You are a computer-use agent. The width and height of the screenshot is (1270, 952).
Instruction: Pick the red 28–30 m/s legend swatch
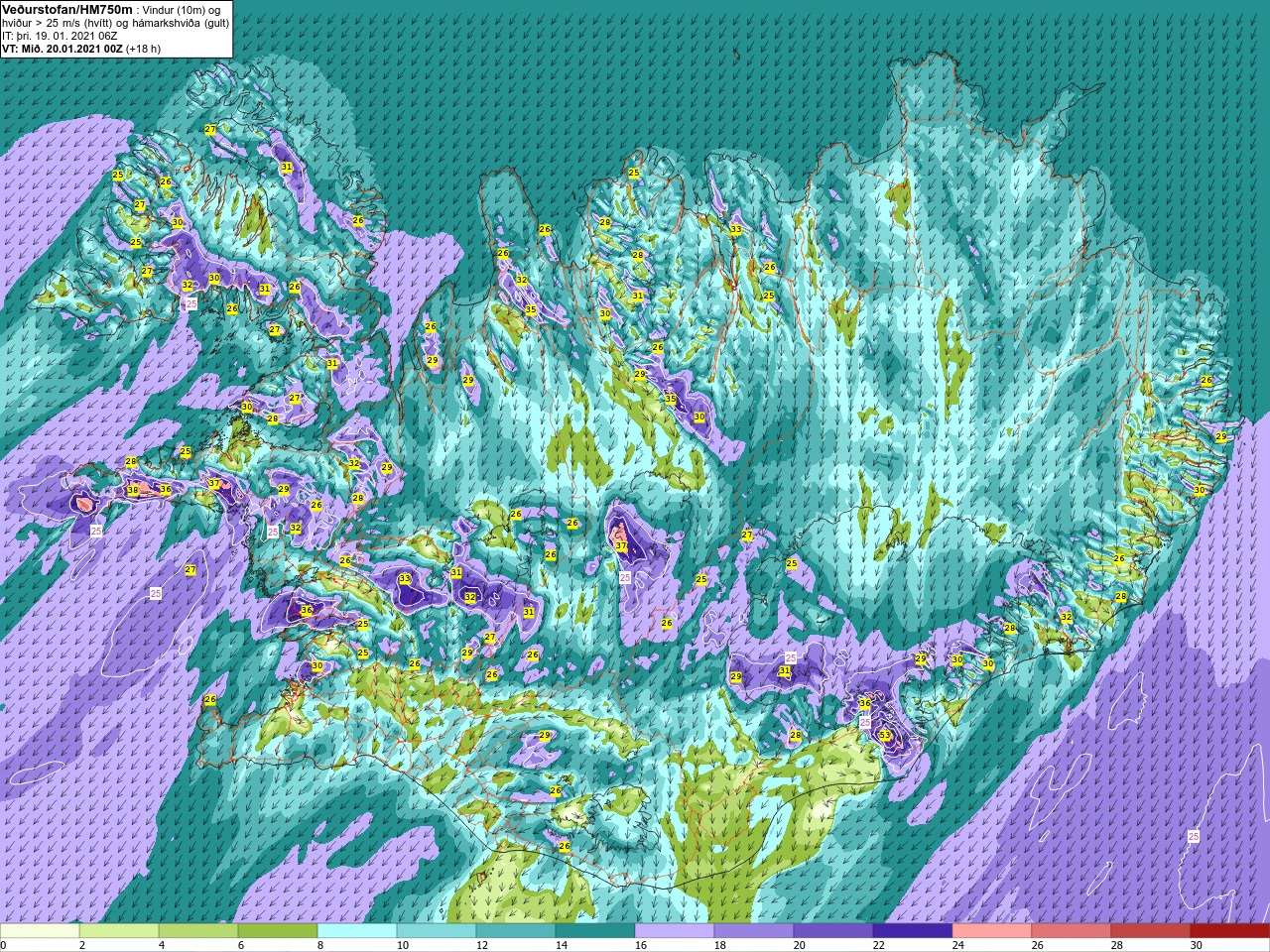1151,931
